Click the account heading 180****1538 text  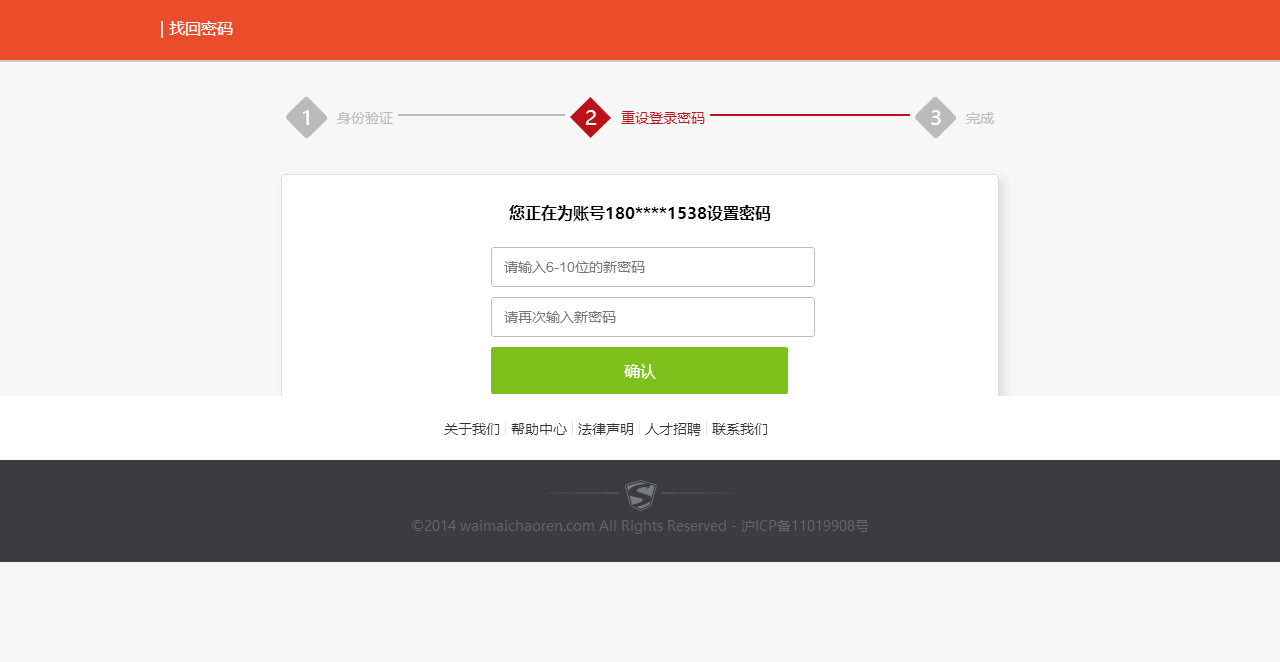click(x=656, y=213)
